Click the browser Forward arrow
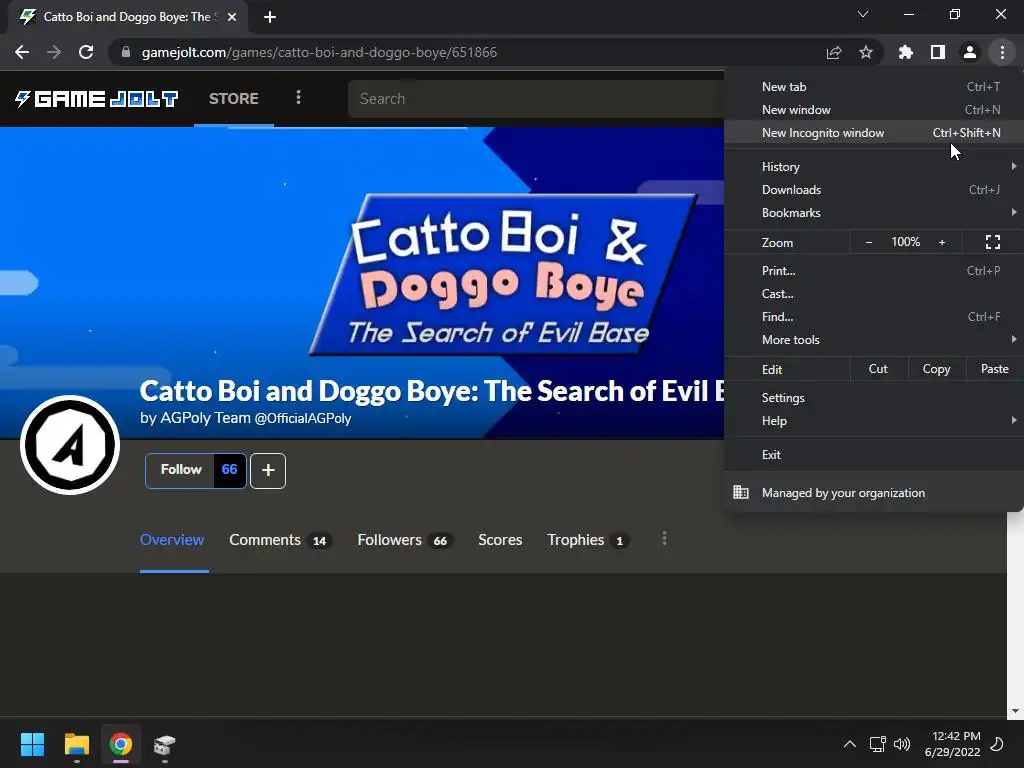Viewport: 1024px width, 768px height. pos(54,52)
